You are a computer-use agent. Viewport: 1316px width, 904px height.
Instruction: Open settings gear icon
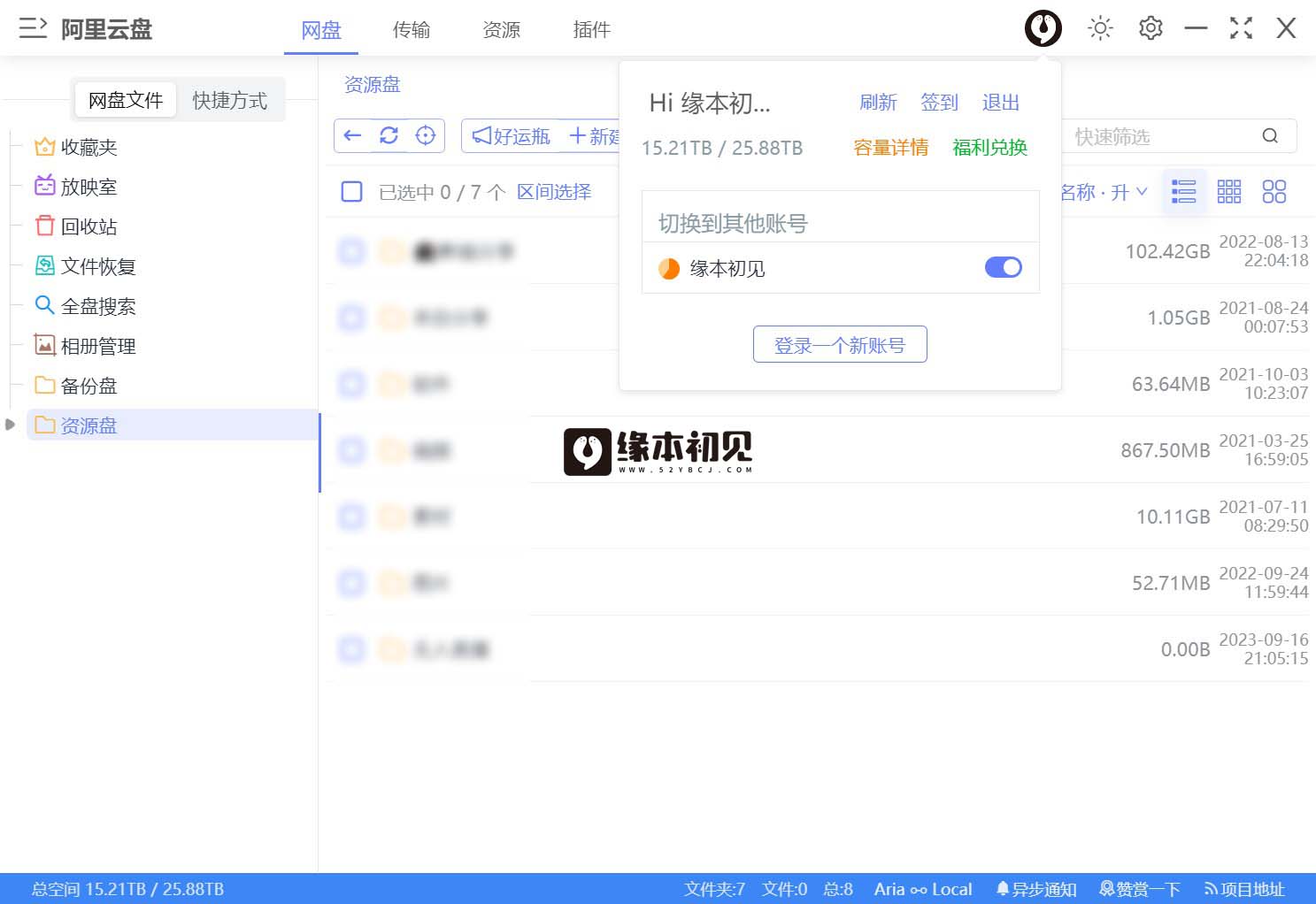[1151, 28]
